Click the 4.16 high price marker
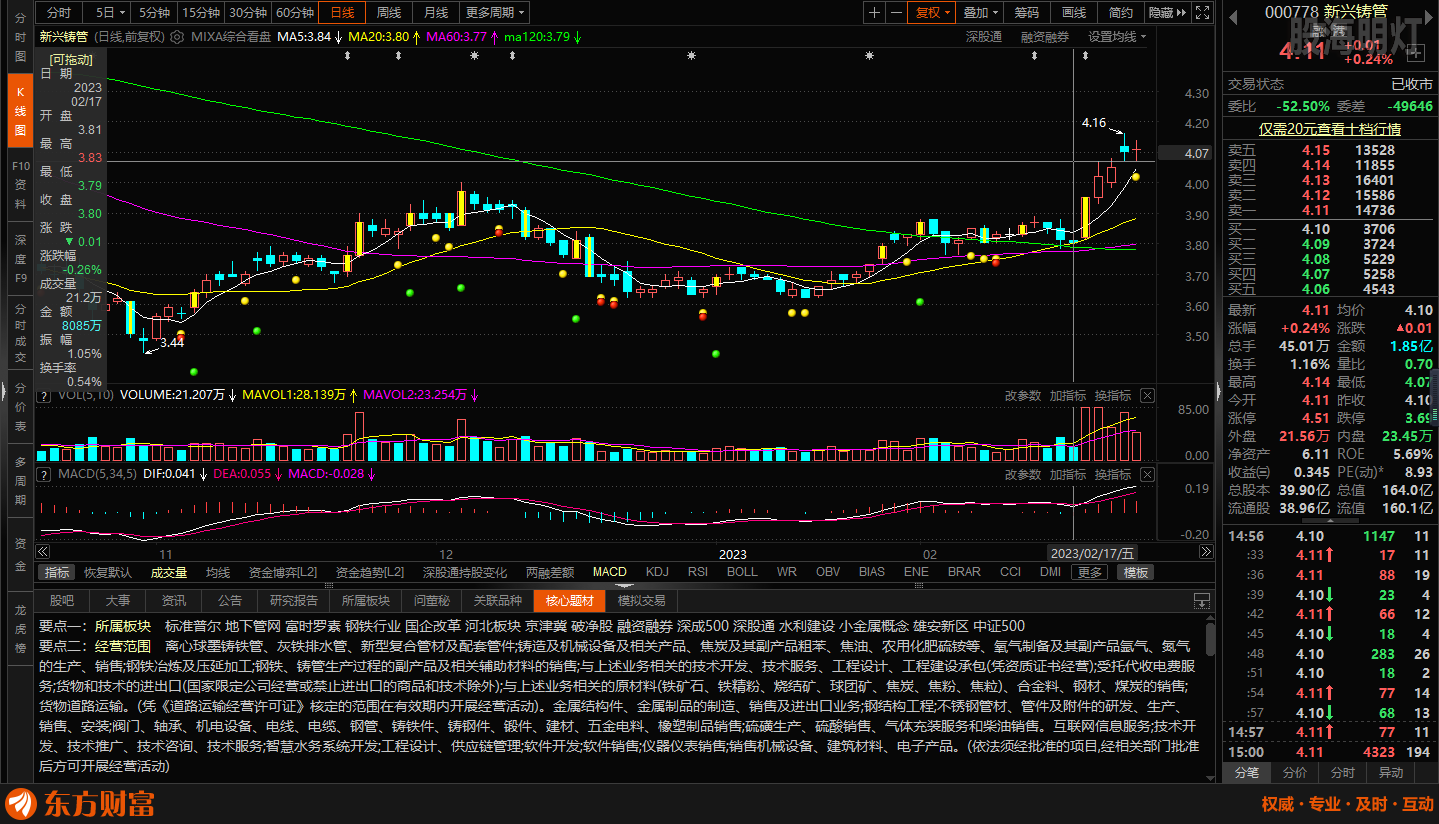The image size is (1439, 824). [x=1094, y=123]
